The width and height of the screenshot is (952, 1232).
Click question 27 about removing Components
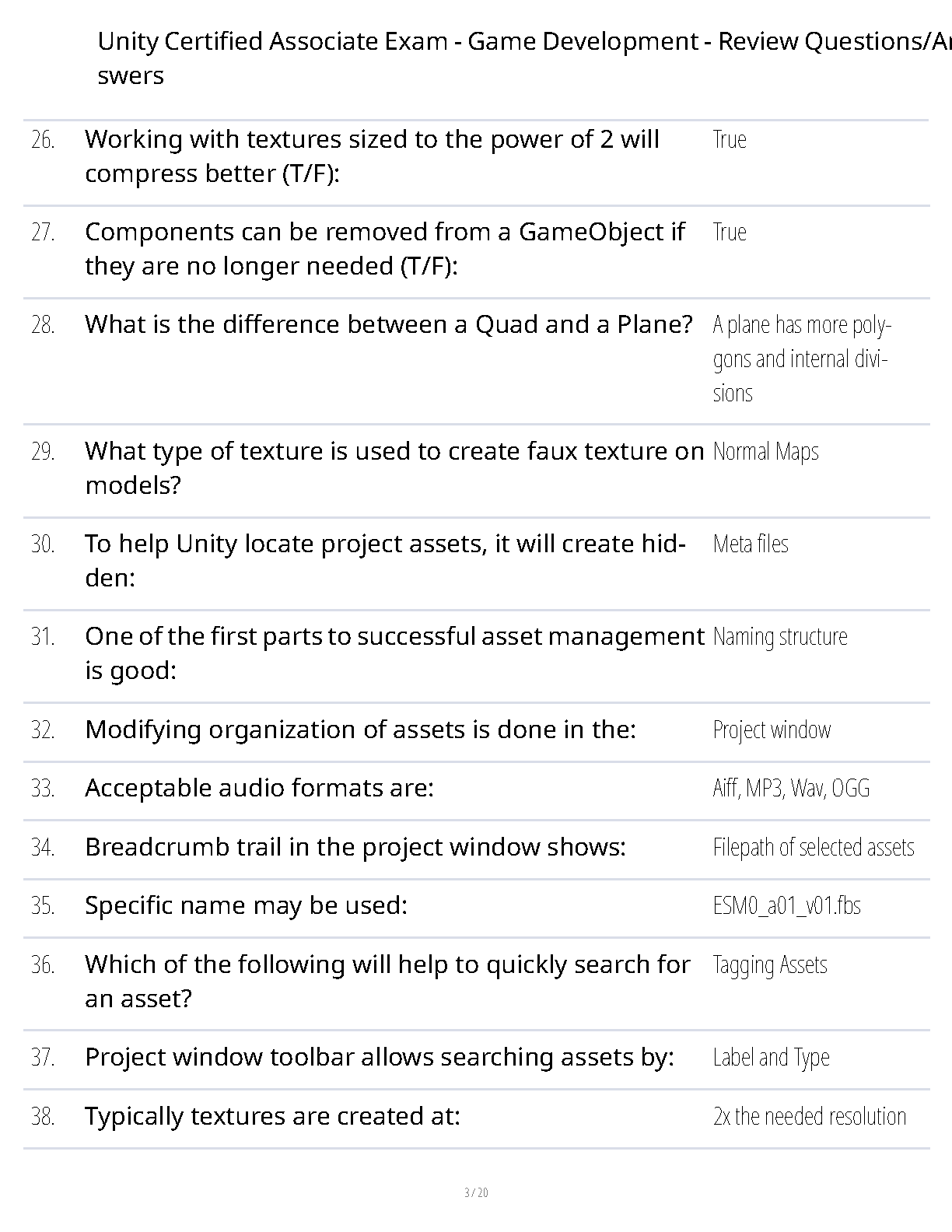tap(384, 248)
